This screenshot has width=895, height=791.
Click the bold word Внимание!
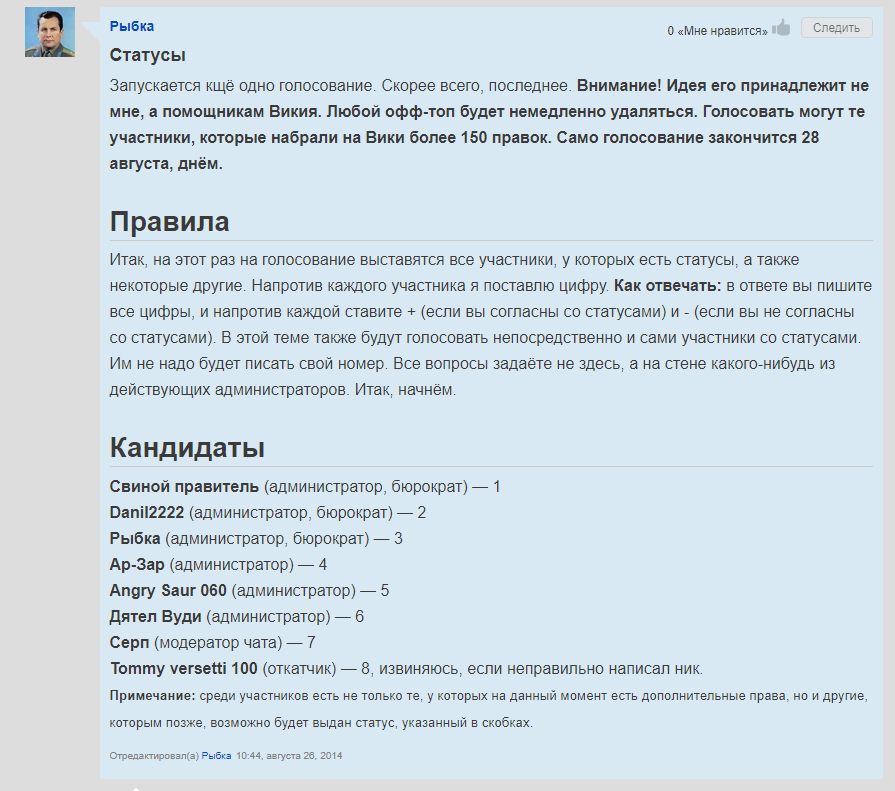tap(619, 86)
